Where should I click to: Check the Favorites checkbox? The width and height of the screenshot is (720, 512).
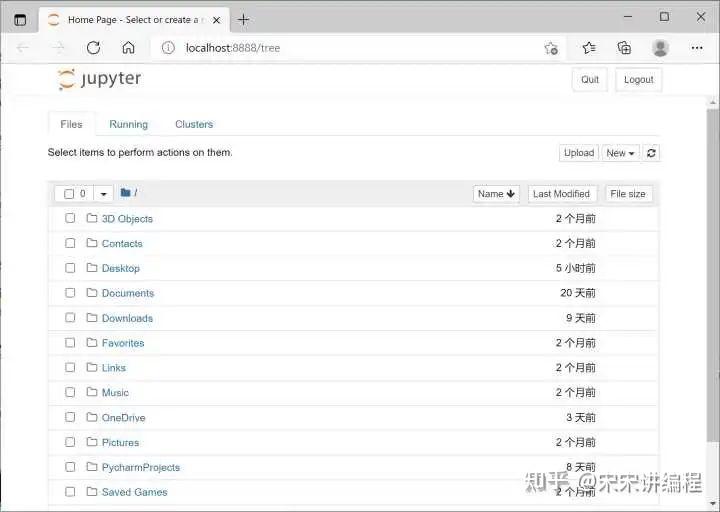click(x=70, y=343)
